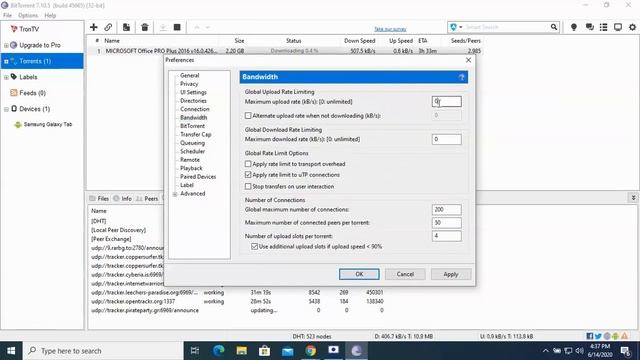Open the search provider shield dropdown

(456, 27)
